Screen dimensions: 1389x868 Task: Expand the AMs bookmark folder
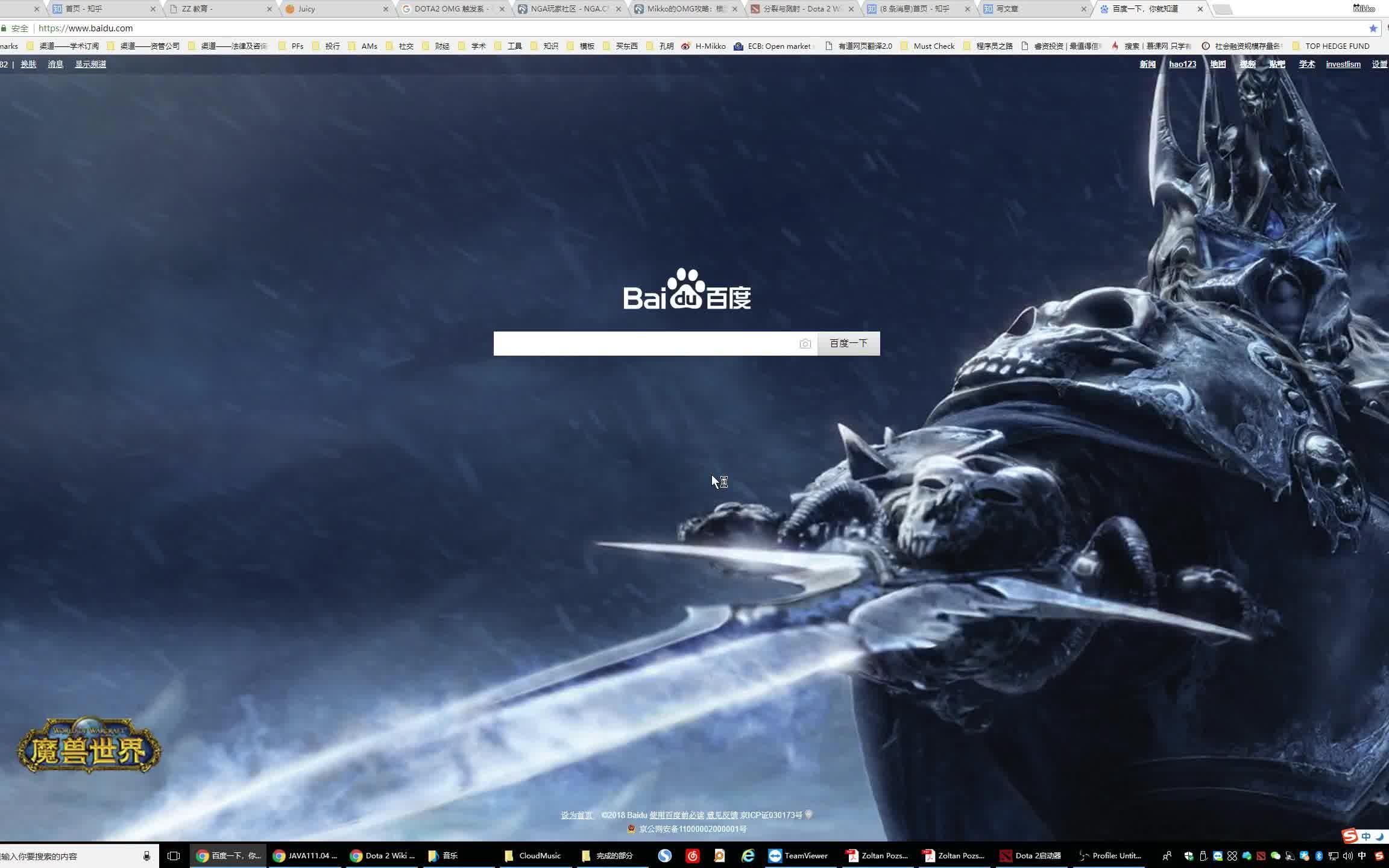(362, 46)
